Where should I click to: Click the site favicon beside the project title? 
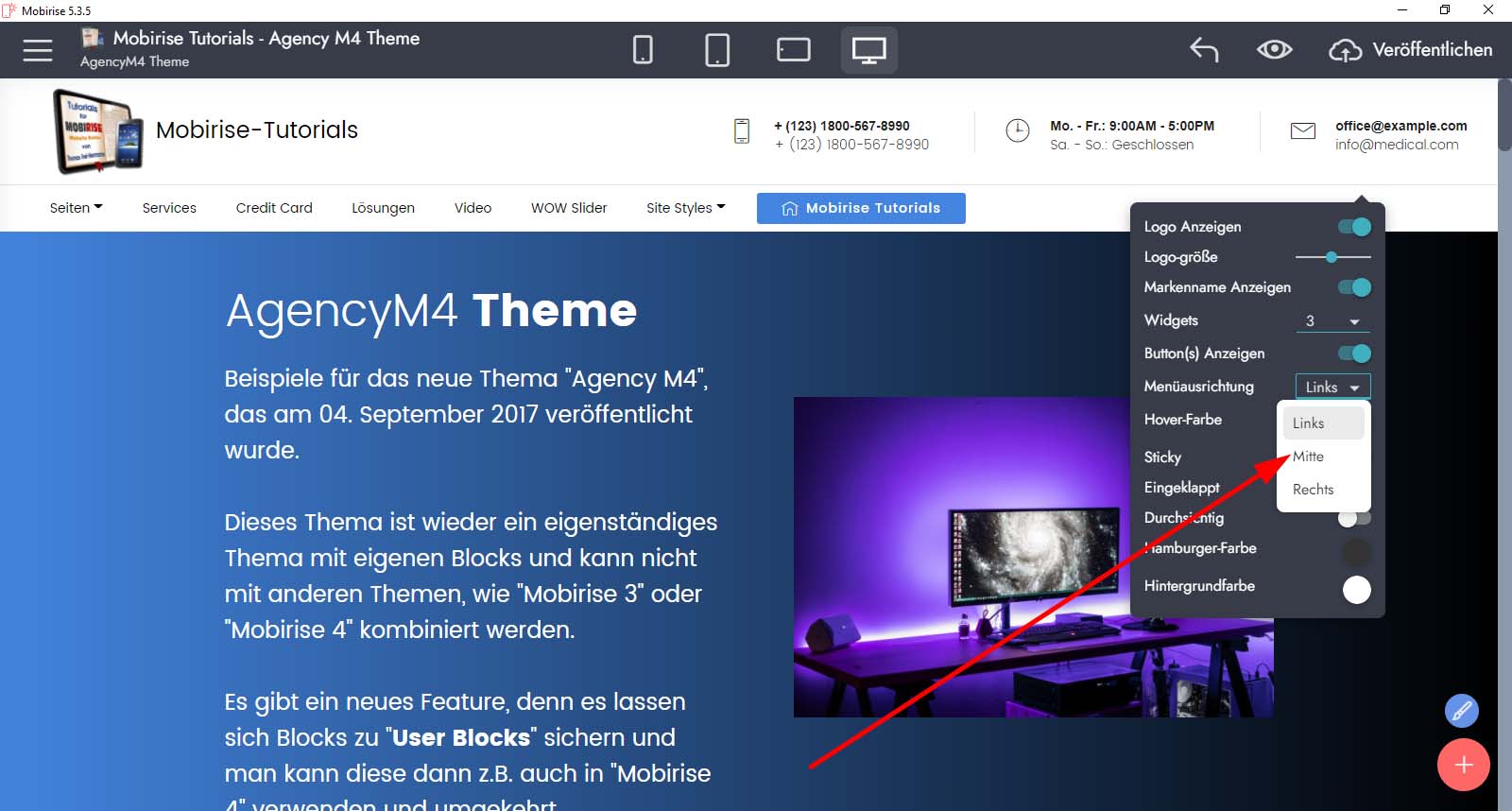coord(93,38)
